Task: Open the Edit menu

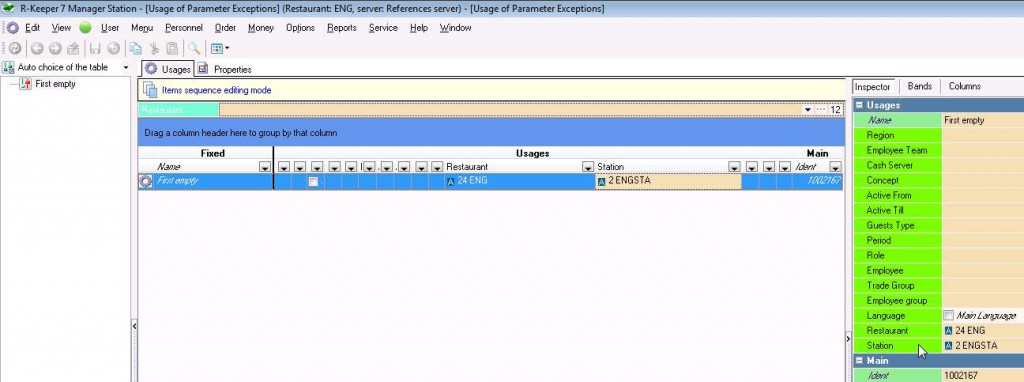Action: point(33,28)
